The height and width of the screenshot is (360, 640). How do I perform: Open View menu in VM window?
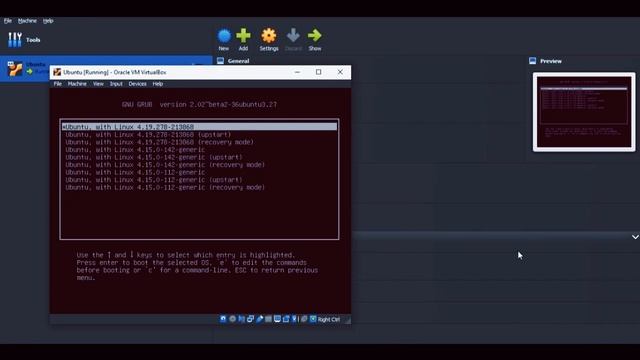pos(98,84)
